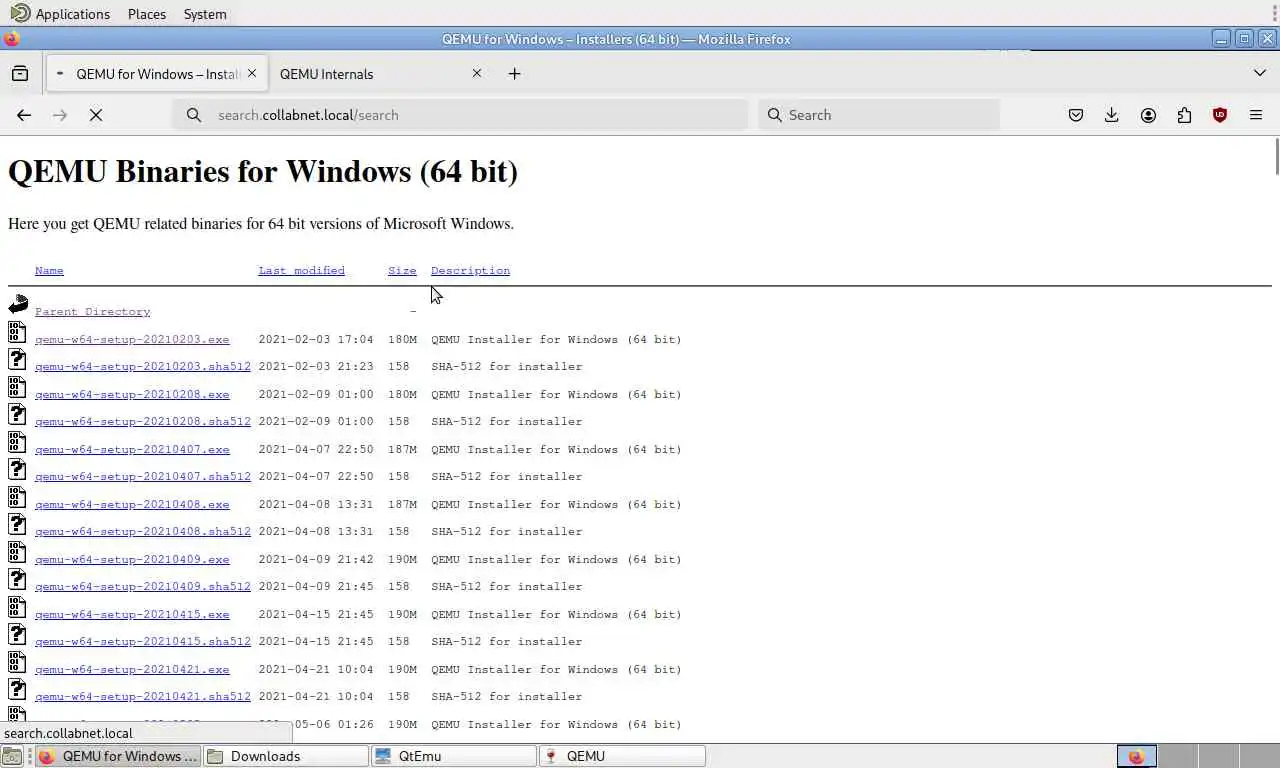
Task: Click the page vertical scrollbar thumb
Action: coord(1276,157)
